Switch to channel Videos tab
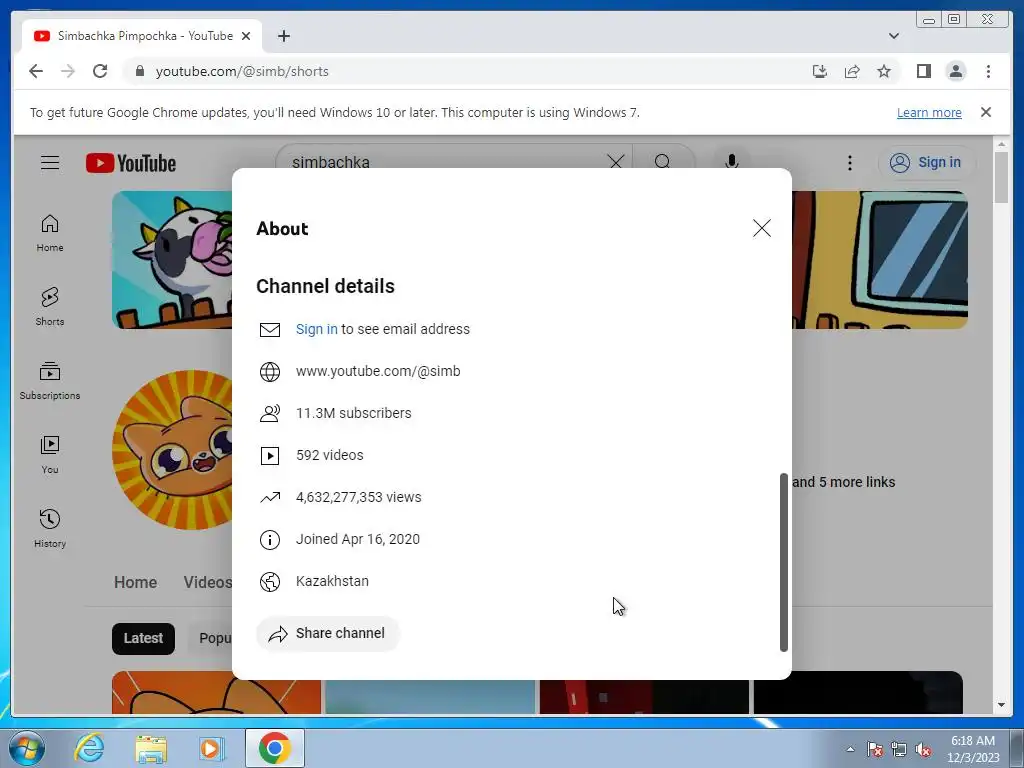 point(207,583)
